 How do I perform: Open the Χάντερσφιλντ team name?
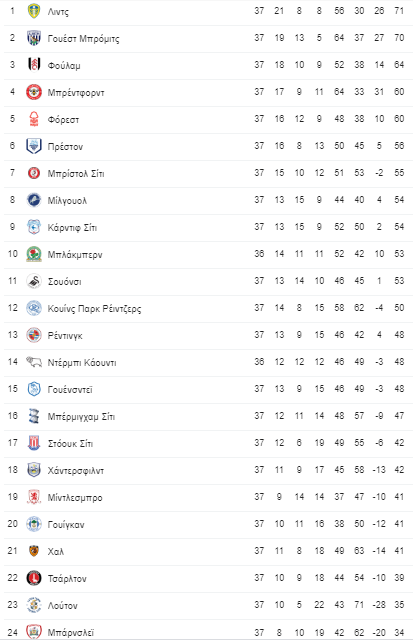(x=76, y=471)
